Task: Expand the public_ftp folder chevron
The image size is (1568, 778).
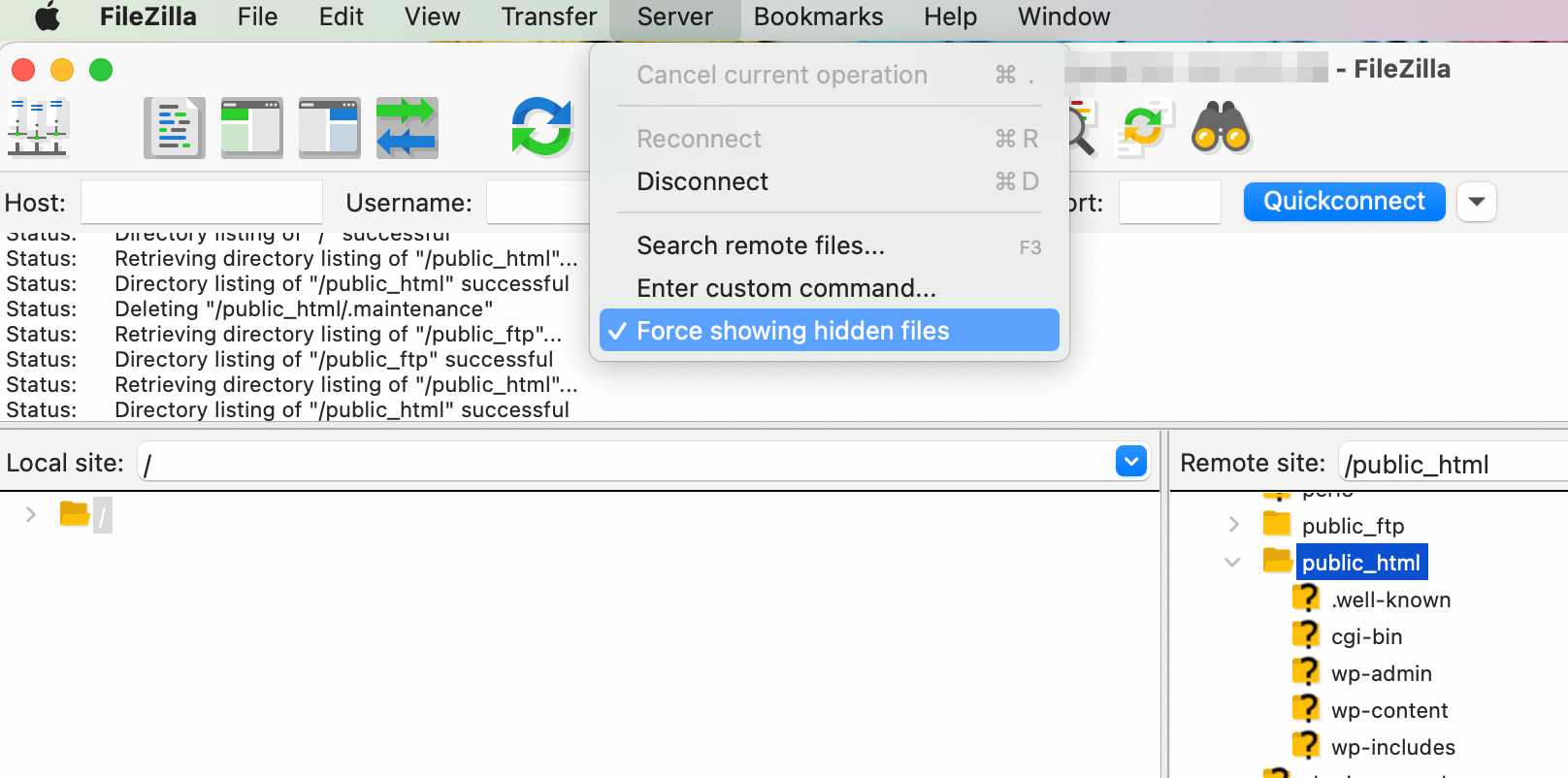Action: click(1233, 525)
